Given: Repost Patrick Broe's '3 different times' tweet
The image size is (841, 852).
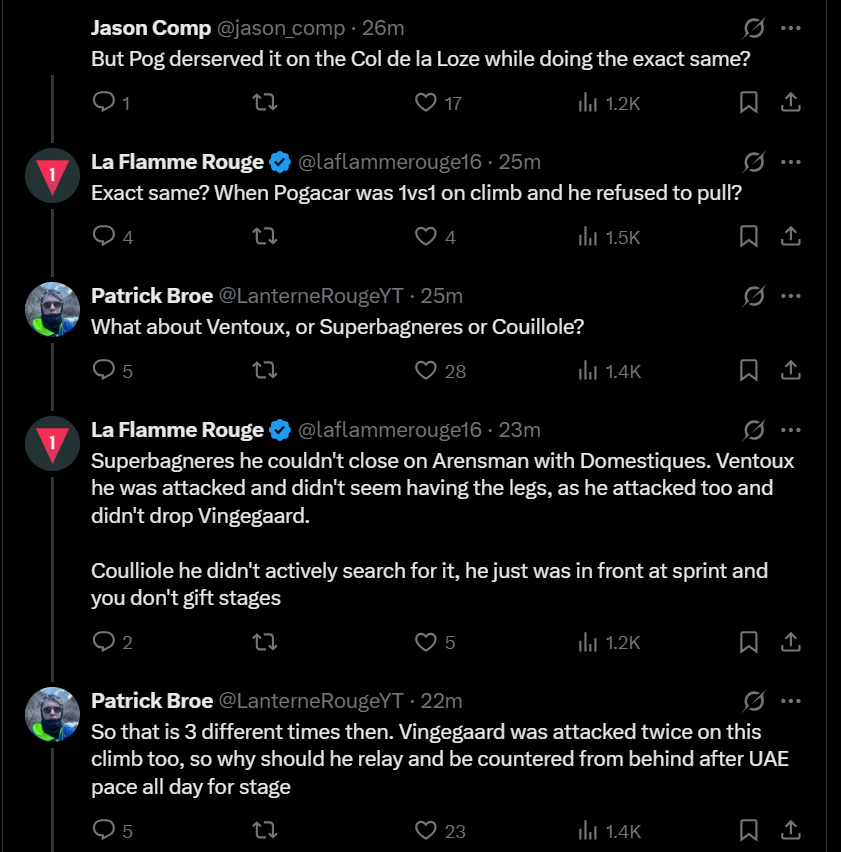Looking at the screenshot, I should coord(266,830).
